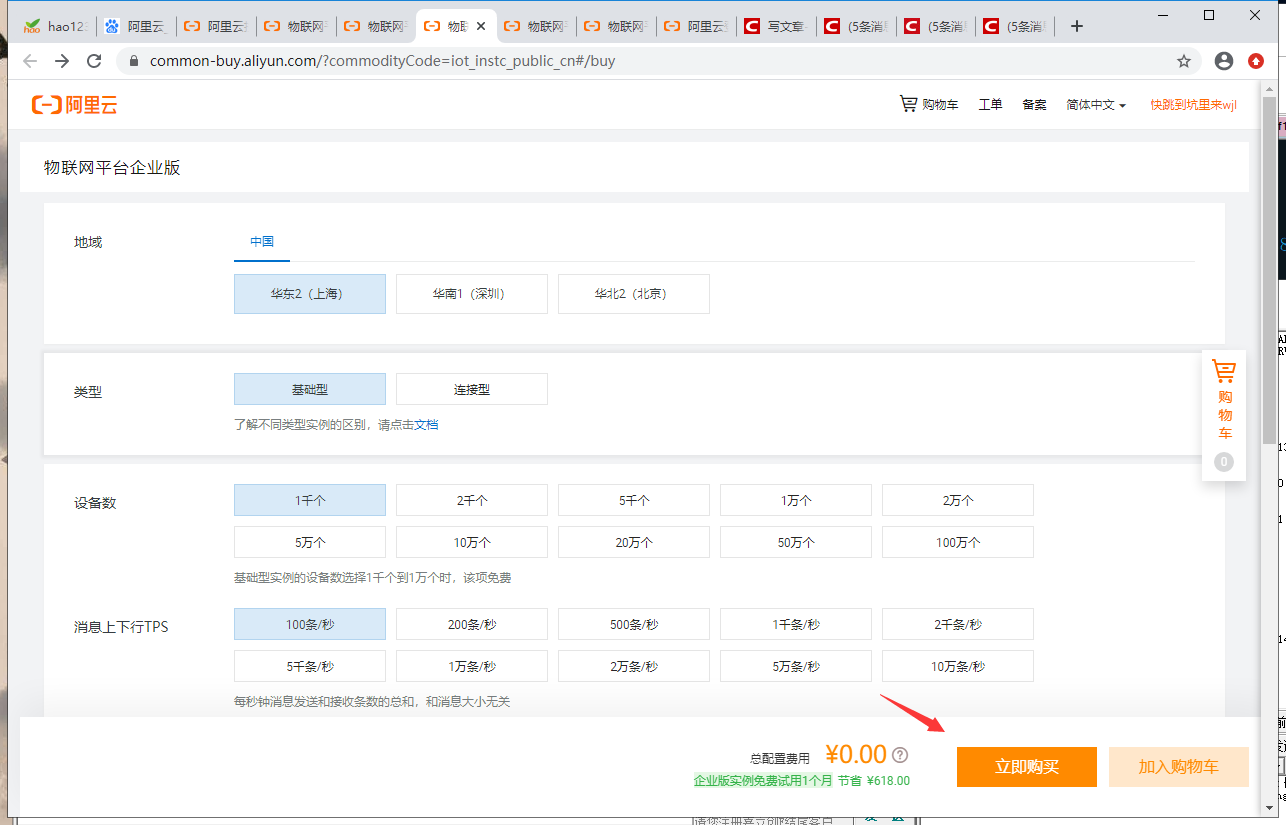Image resolution: width=1286 pixels, height=825 pixels.
Task: Choose region 华北2（北京）
Action: pos(634,294)
